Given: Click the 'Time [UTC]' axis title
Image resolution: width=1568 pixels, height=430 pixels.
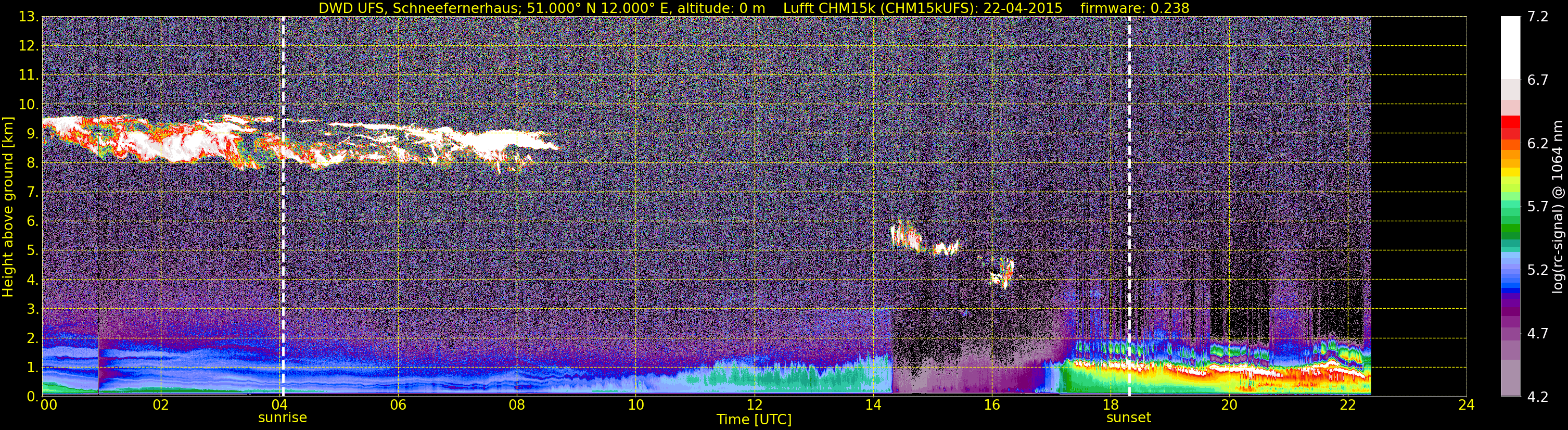Looking at the screenshot, I should [x=754, y=420].
